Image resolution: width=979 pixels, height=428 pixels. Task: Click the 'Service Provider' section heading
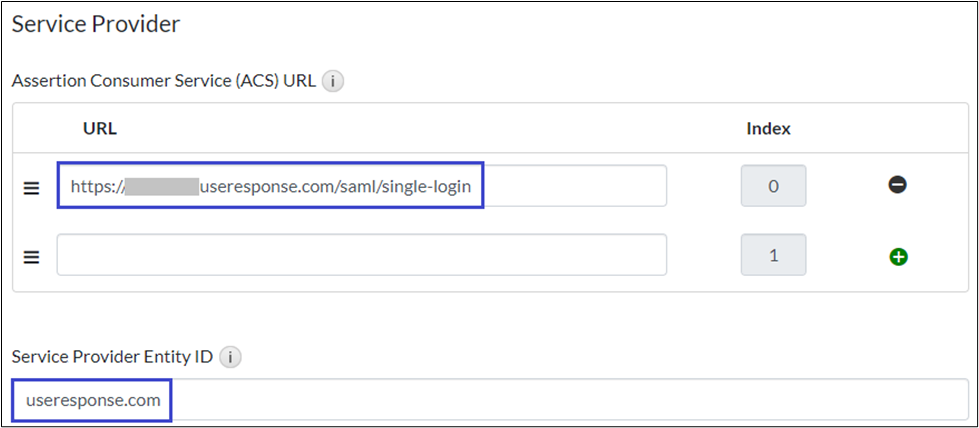click(96, 24)
